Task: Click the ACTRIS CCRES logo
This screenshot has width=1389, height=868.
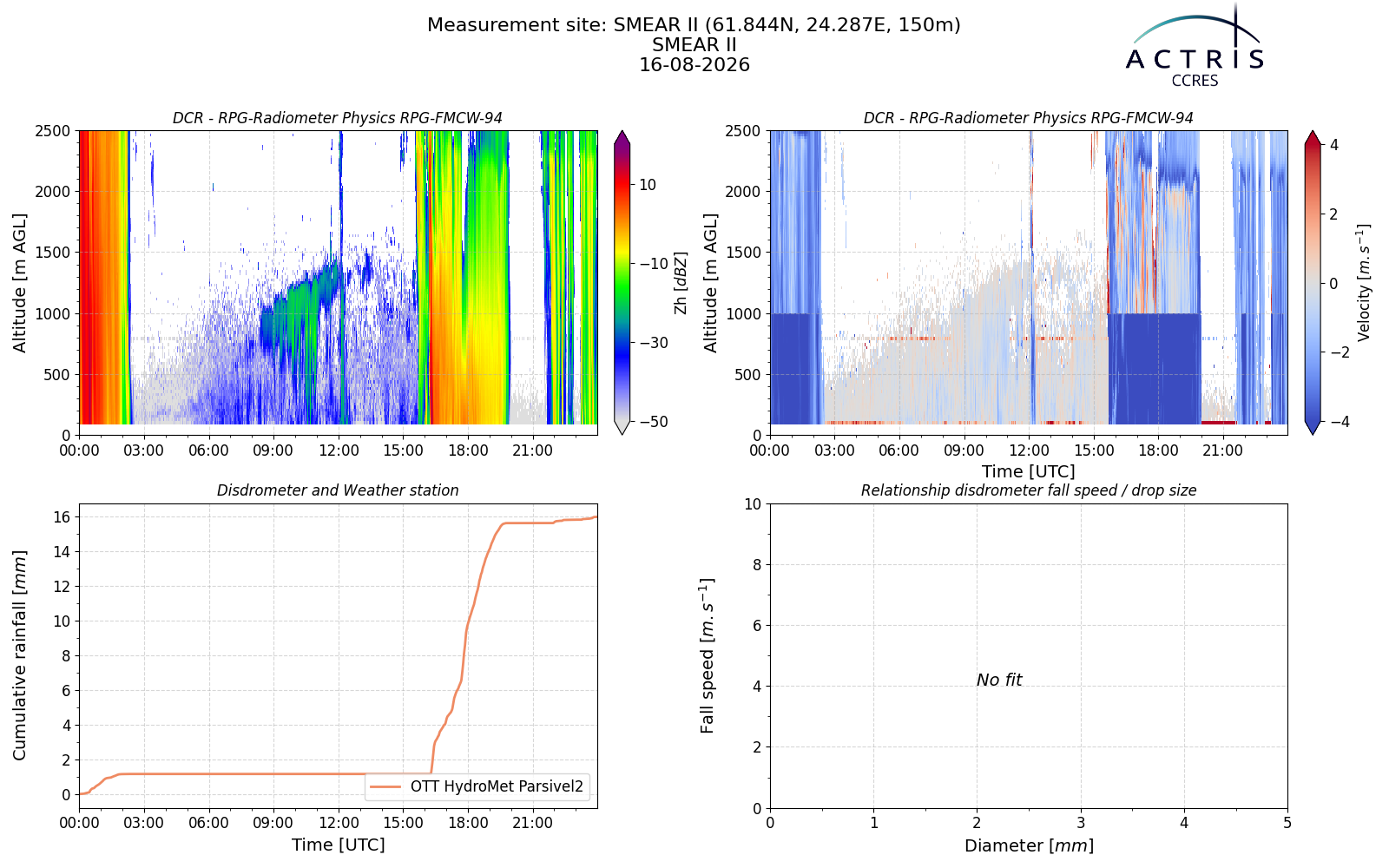Action: (1195, 45)
